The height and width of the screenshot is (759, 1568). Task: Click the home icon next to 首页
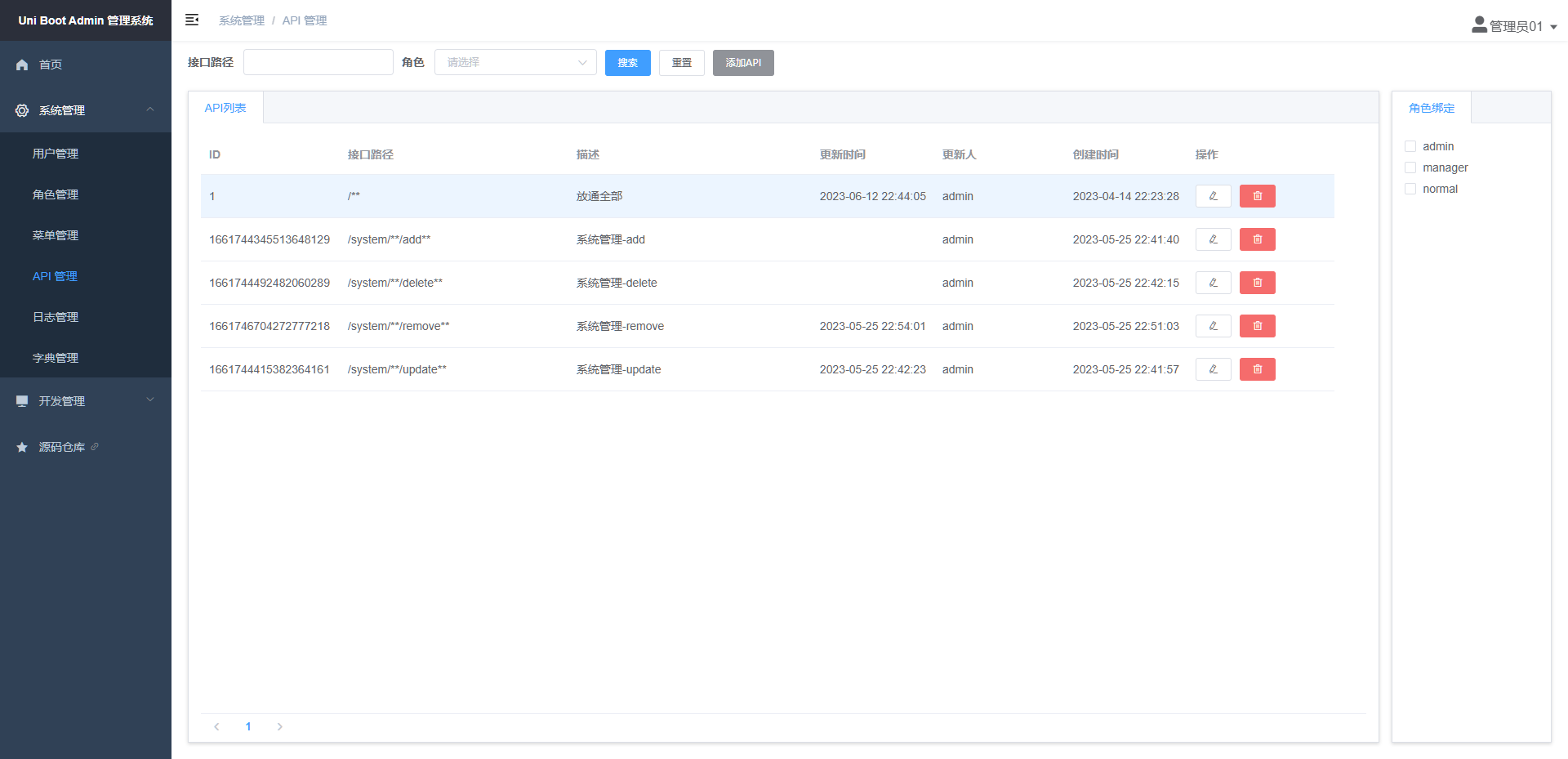point(22,65)
